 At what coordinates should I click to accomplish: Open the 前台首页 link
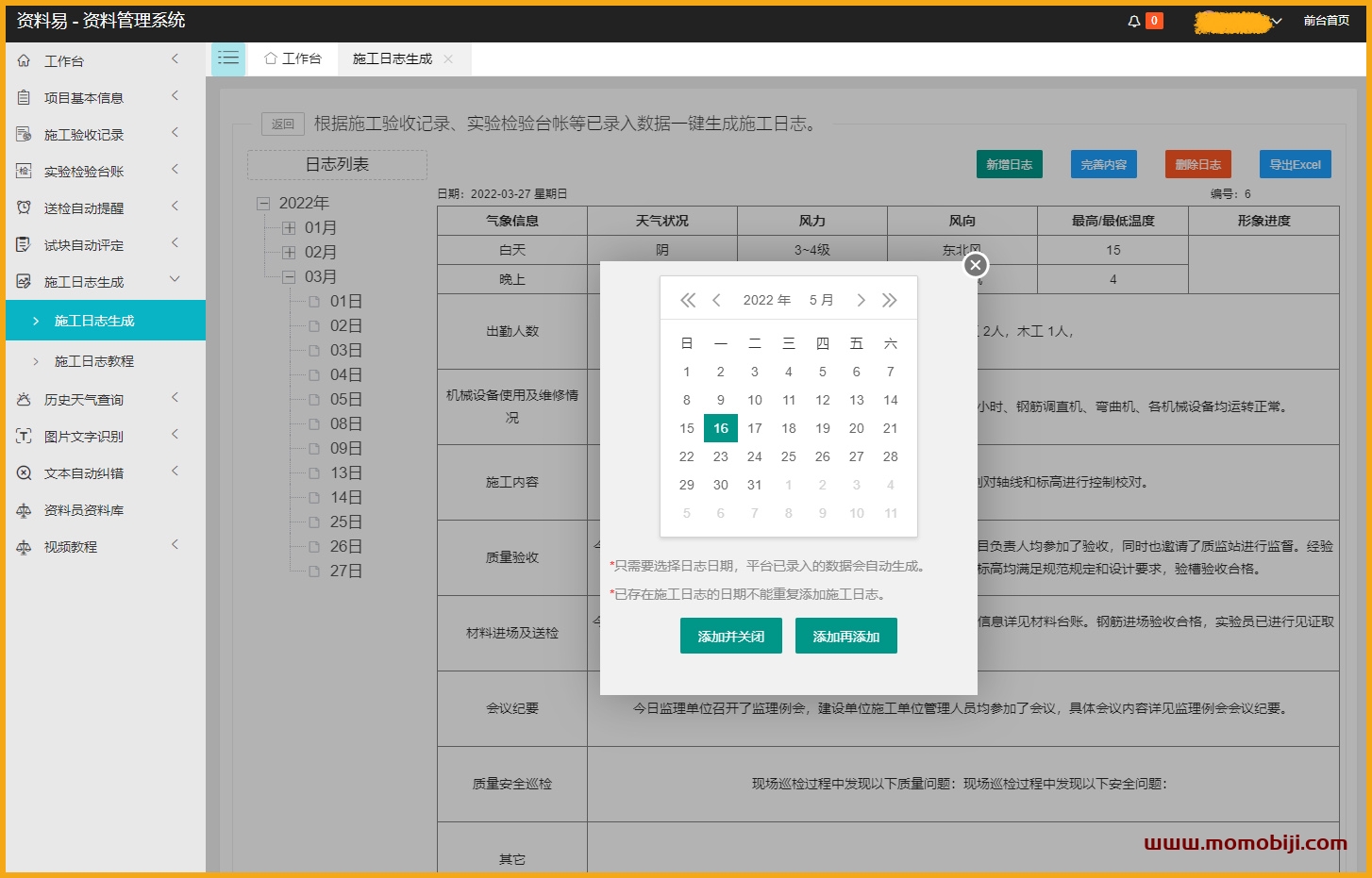coord(1326,21)
